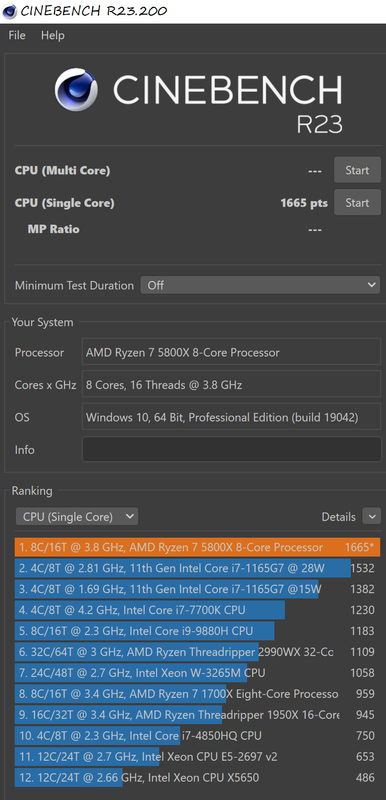The image size is (386, 800).
Task: Click the Your System section heading
Action: click(x=42, y=322)
